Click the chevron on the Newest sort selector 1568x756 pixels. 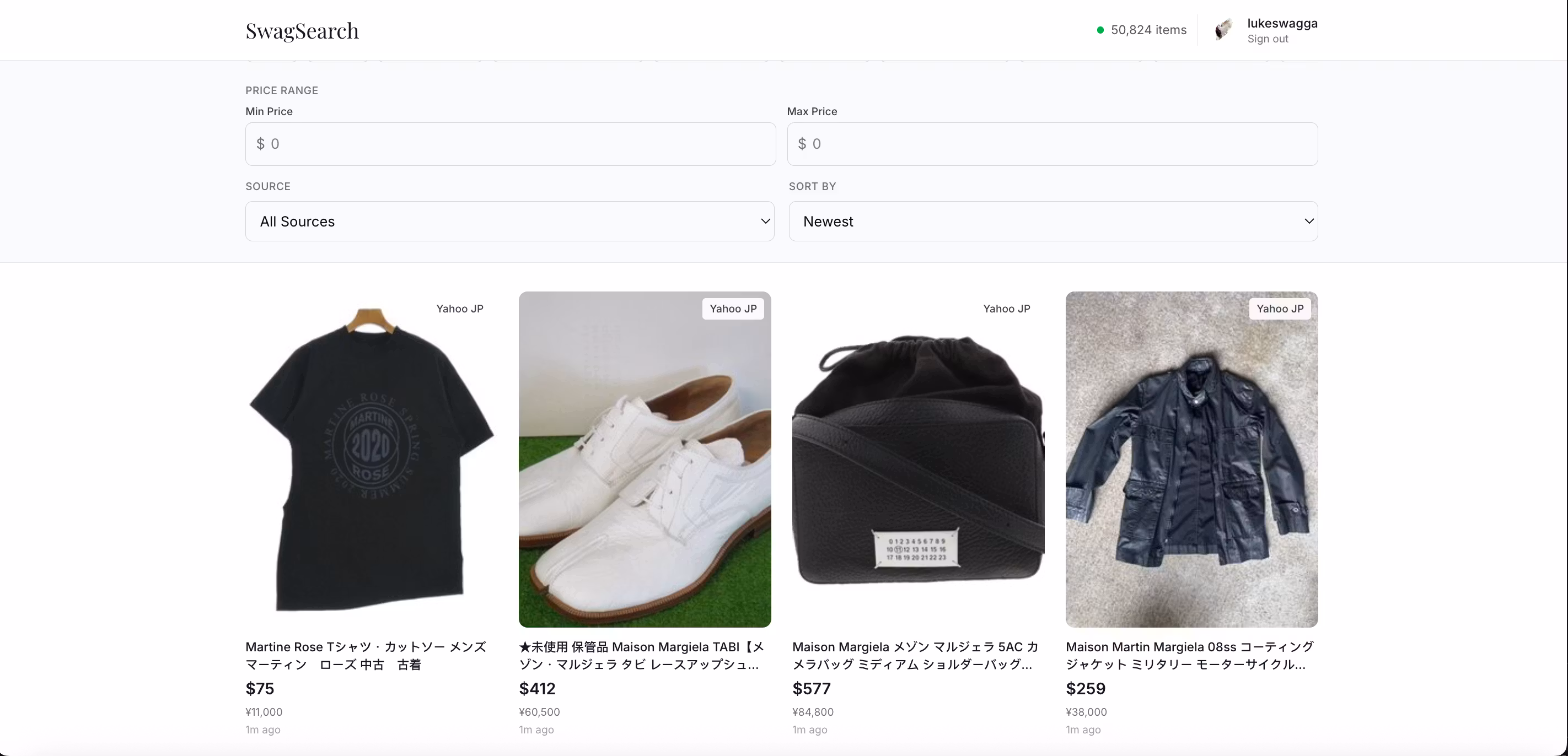1309,222
